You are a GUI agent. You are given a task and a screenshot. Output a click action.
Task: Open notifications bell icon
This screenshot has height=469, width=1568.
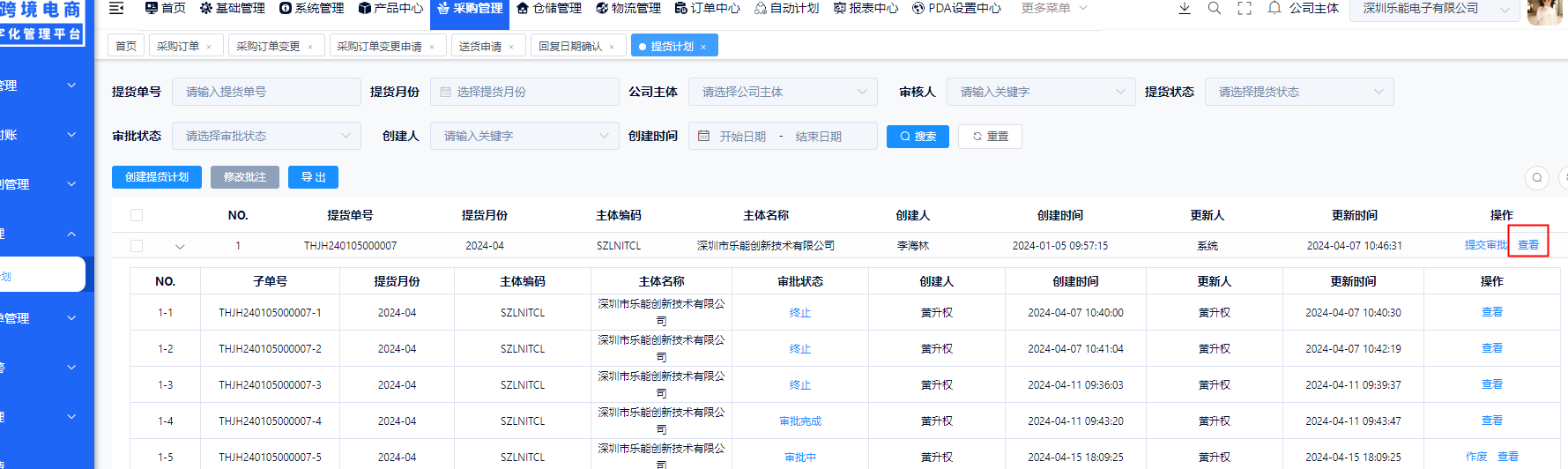pos(1274,8)
